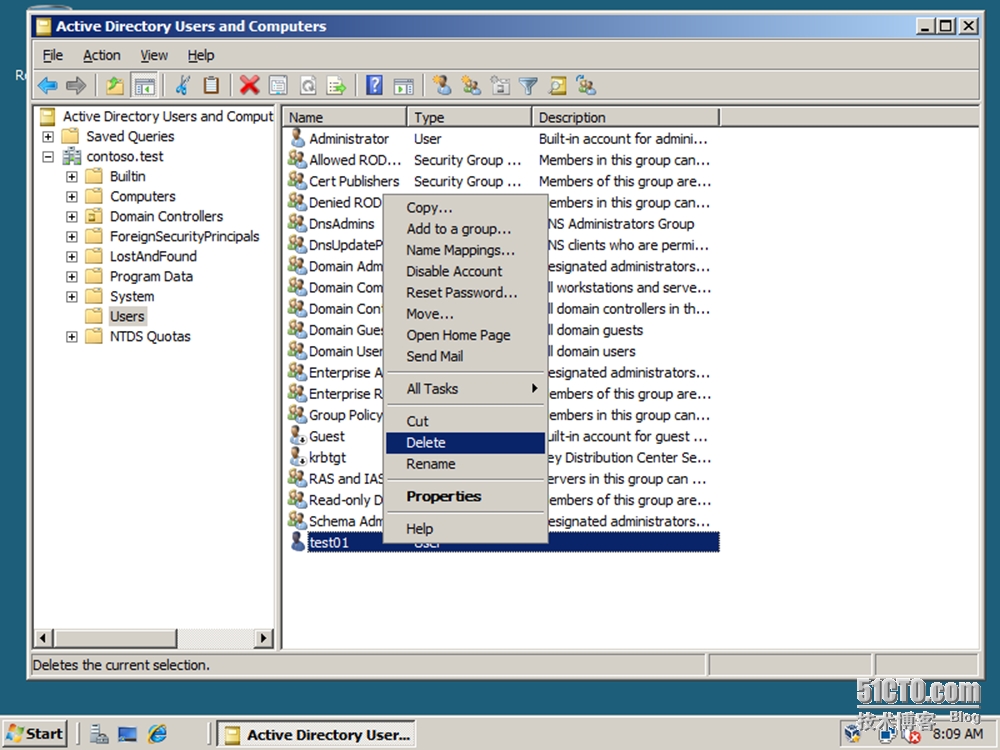Open the File menu
This screenshot has height=750, width=1000.
tap(52, 55)
